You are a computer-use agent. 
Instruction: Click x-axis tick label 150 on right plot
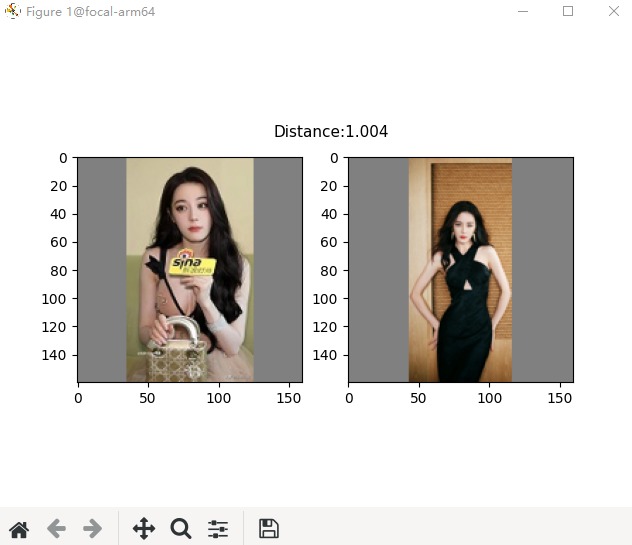[559, 398]
